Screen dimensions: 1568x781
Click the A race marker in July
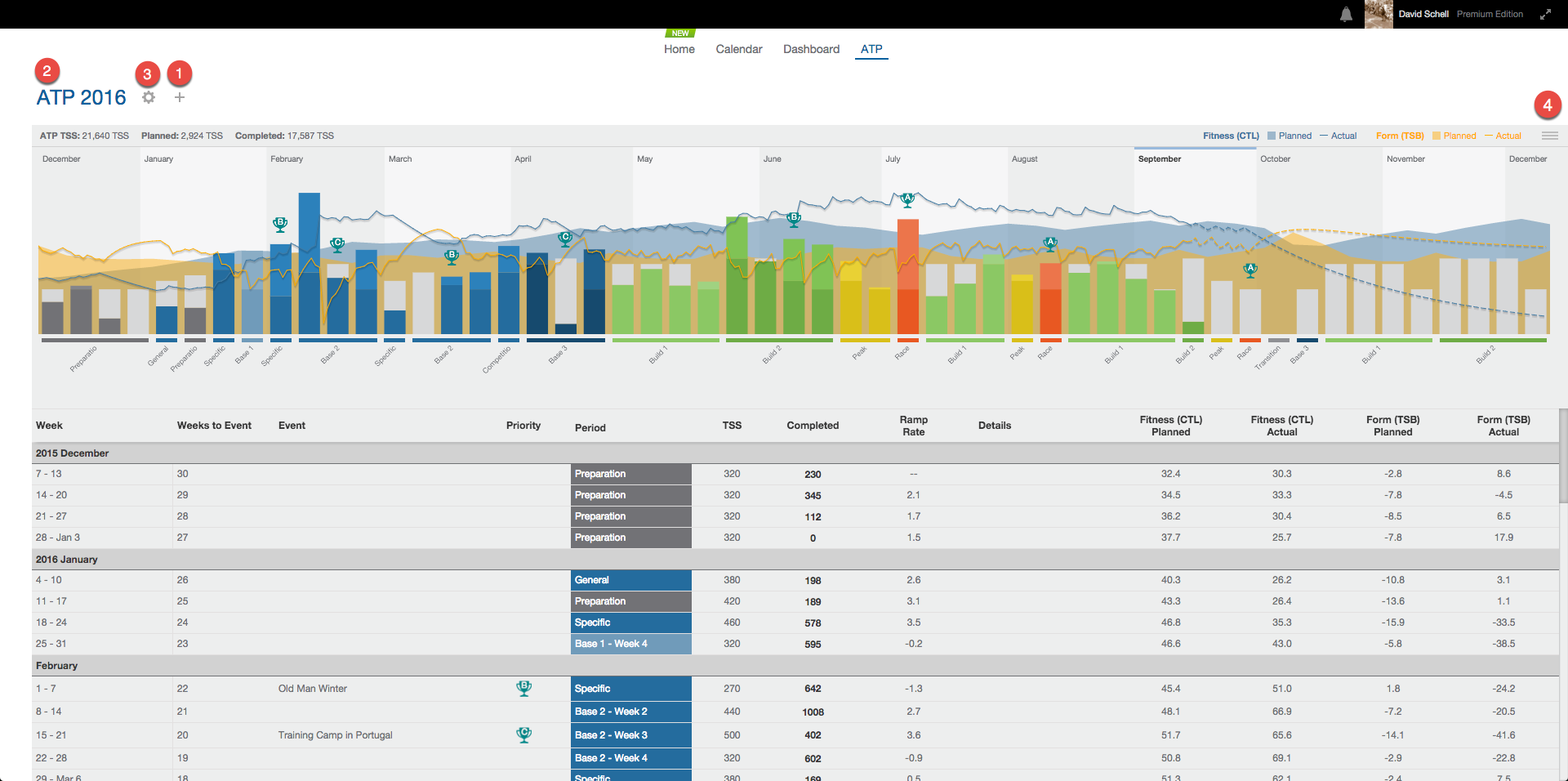point(907,198)
